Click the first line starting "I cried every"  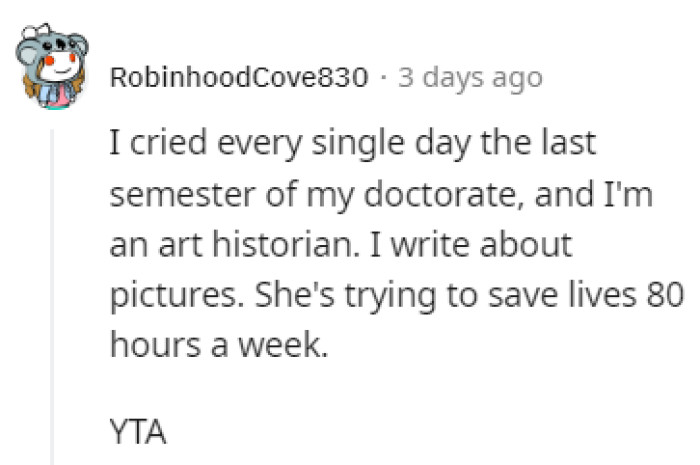[354, 145]
